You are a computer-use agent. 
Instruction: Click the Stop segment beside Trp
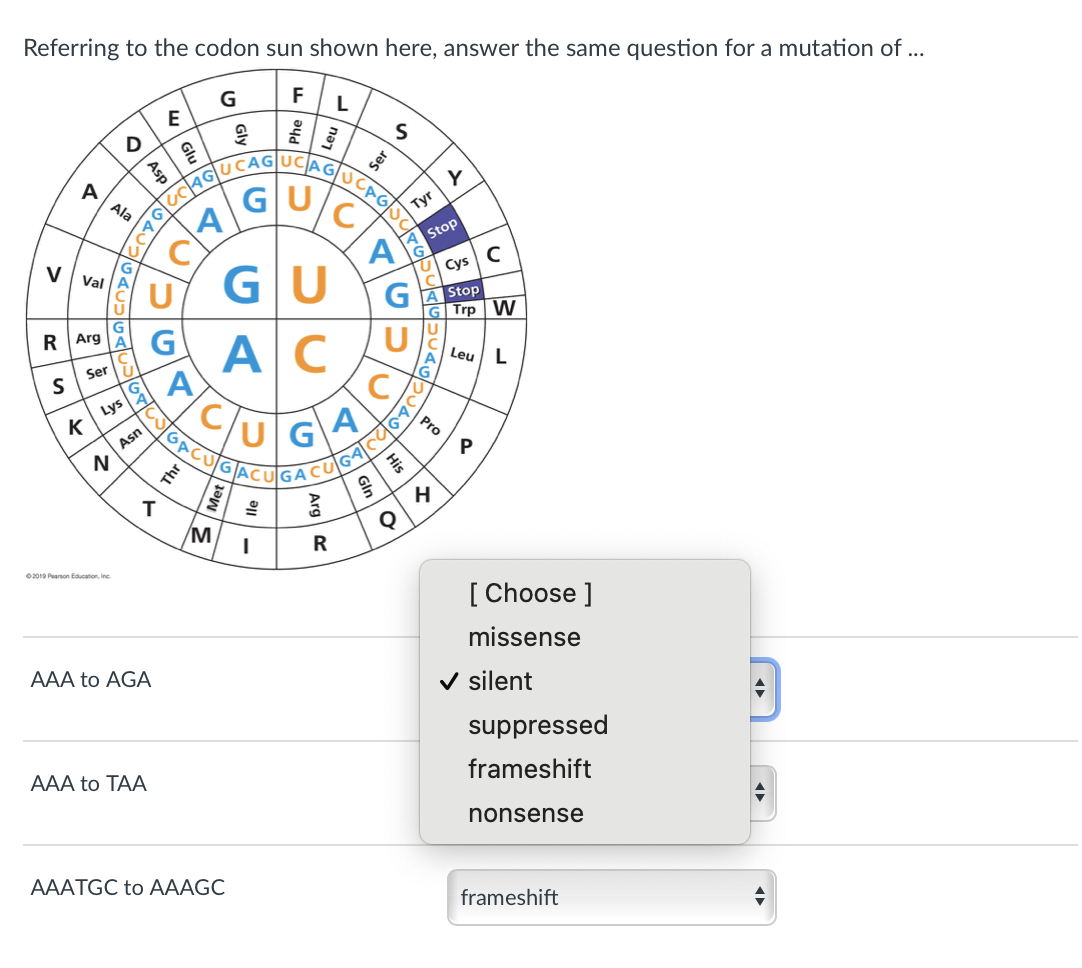pos(462,290)
